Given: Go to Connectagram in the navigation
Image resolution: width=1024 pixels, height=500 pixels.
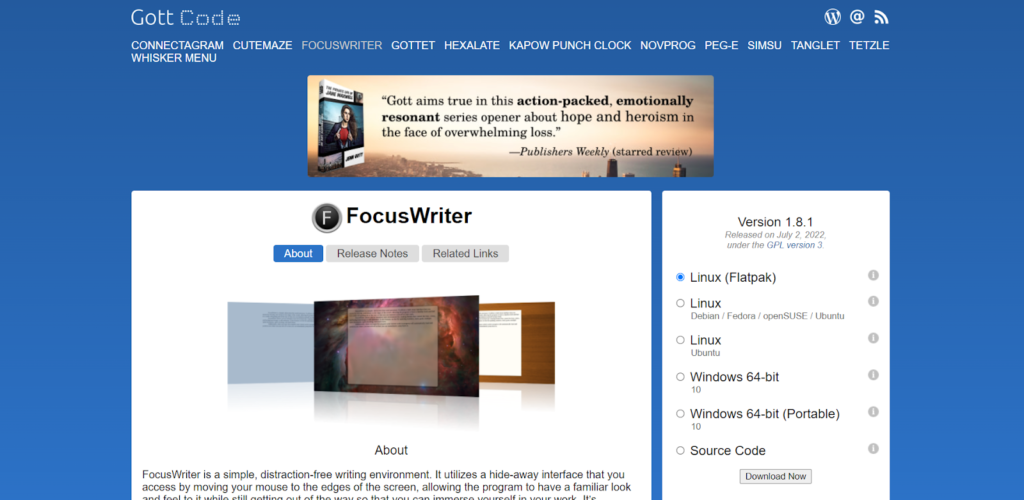Looking at the screenshot, I should click(x=177, y=46).
